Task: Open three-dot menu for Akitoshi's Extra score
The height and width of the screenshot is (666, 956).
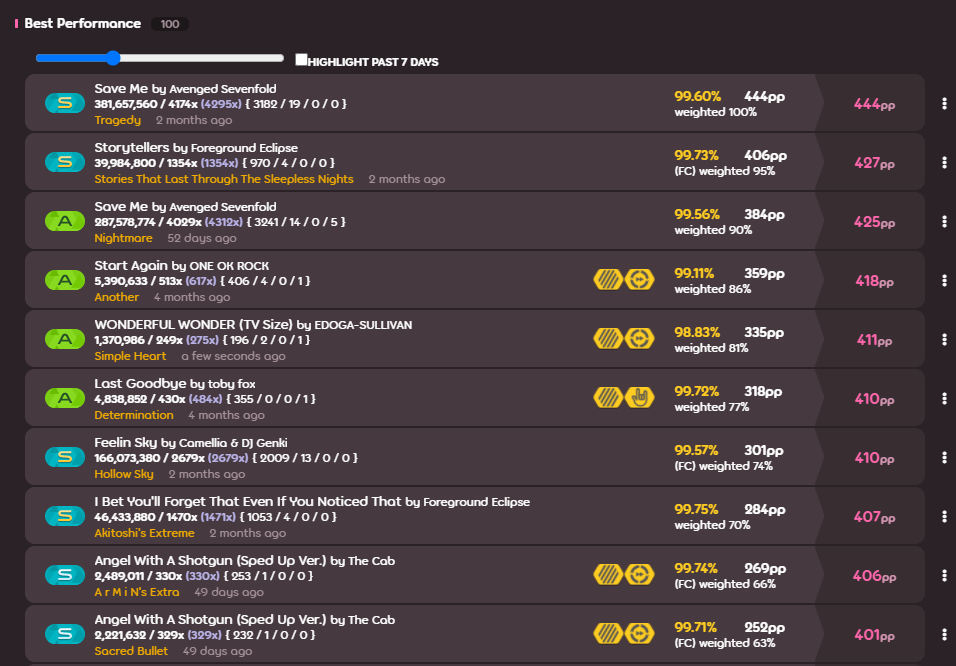Action: click(944, 516)
